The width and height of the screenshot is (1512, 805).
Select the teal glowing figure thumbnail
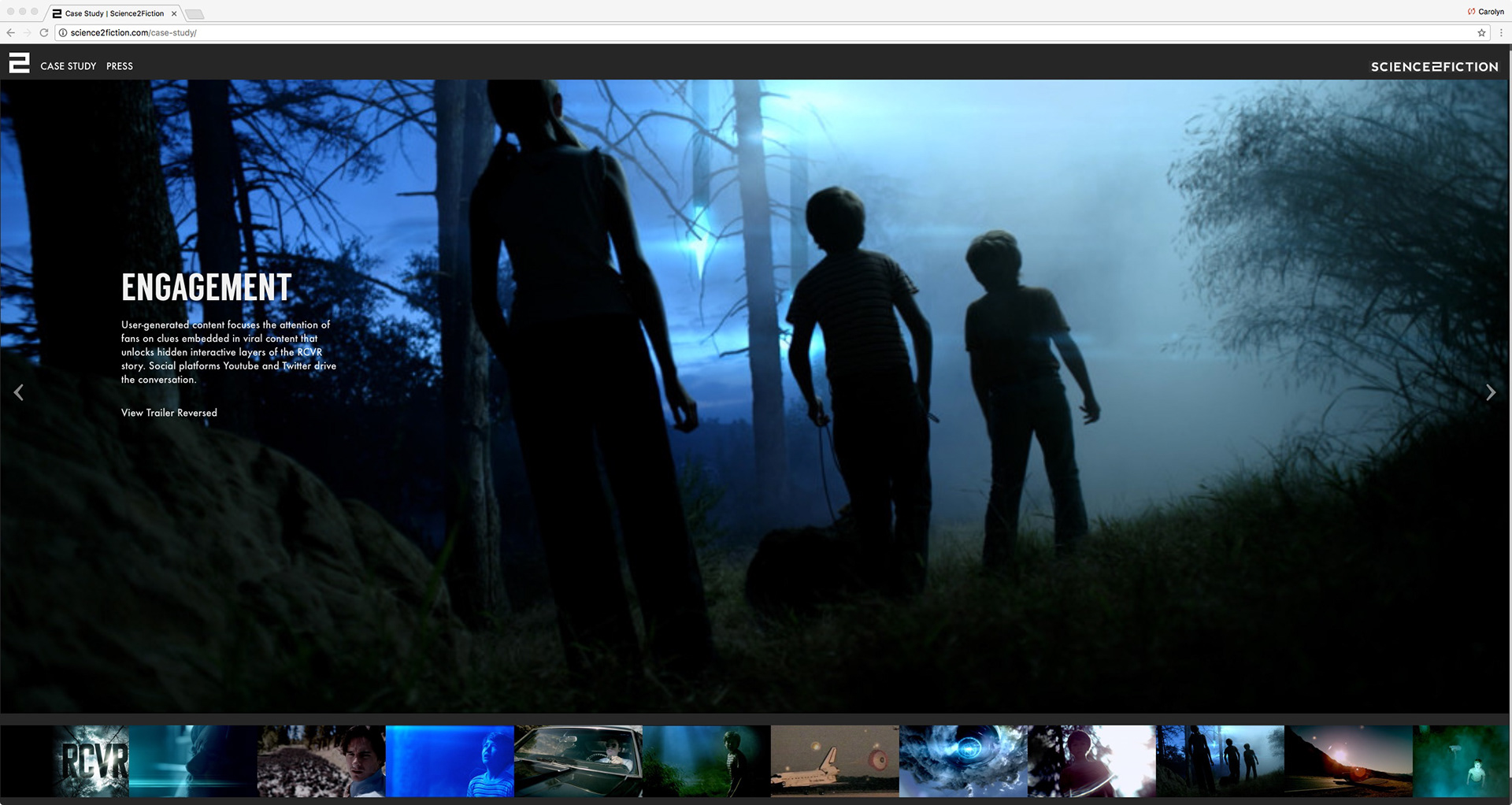coord(1462,761)
